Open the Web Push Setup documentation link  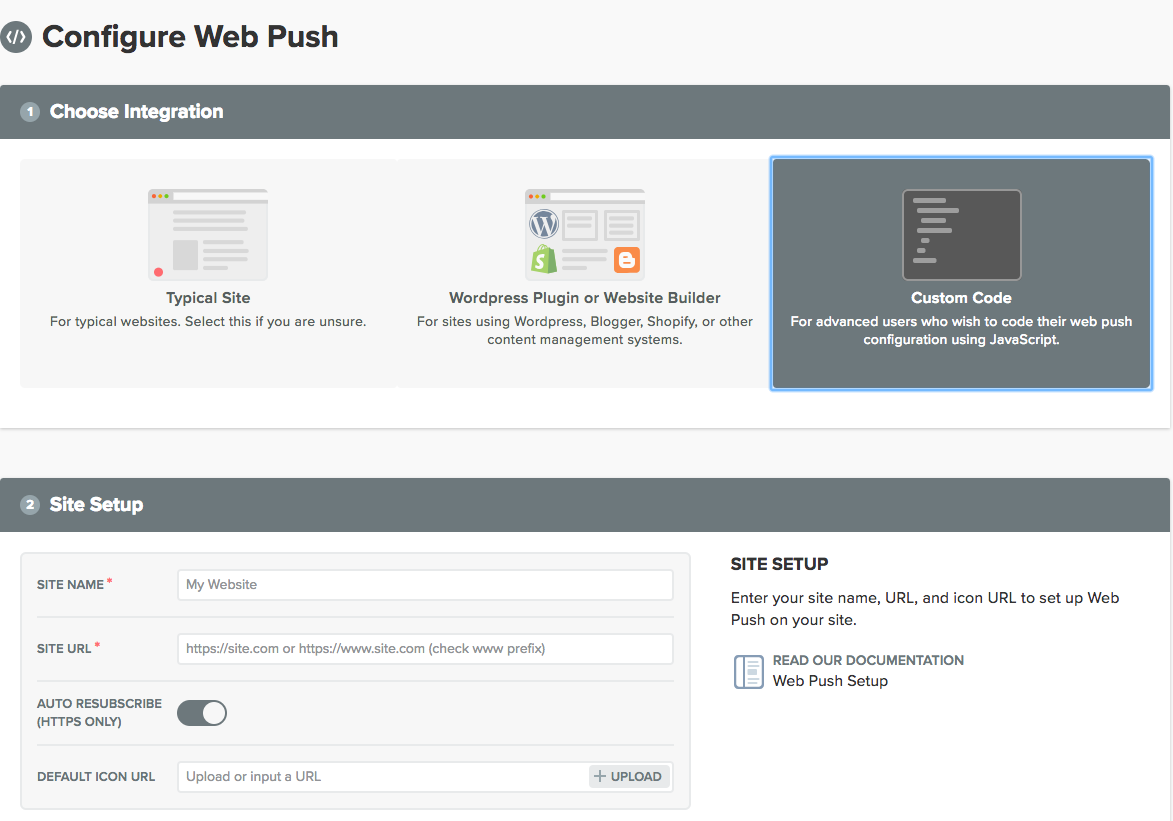pos(830,681)
